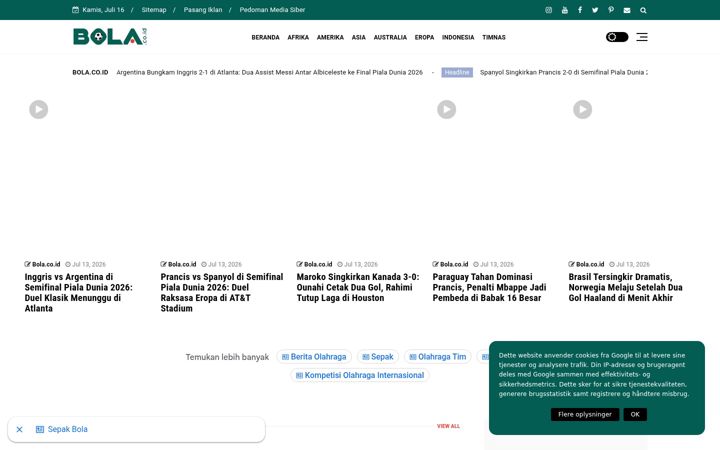The width and height of the screenshot is (720, 450).
Task: Open the INDONESIA menu item
Action: [x=458, y=37]
